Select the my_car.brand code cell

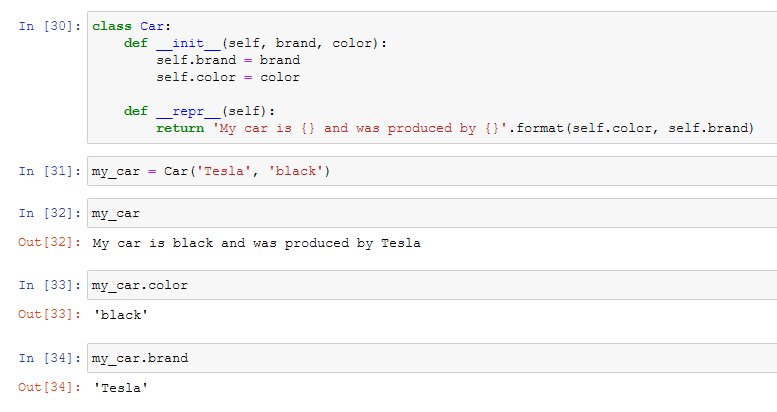(430, 357)
